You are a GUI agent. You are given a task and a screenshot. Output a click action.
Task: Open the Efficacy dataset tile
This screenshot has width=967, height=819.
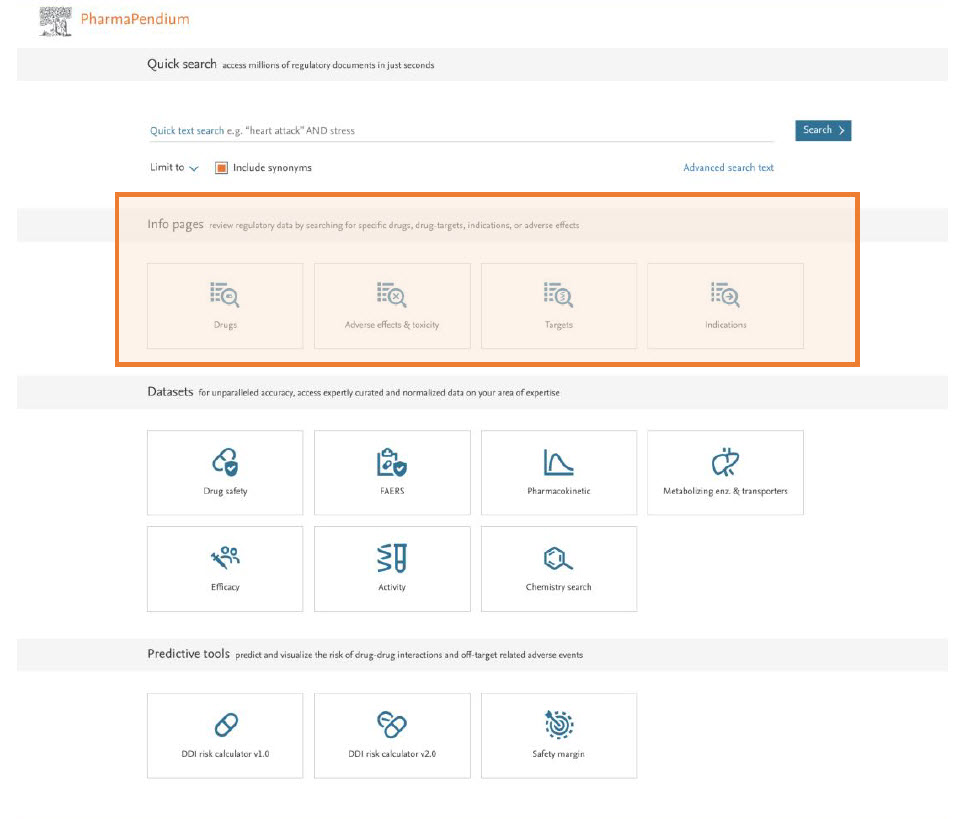(x=225, y=568)
